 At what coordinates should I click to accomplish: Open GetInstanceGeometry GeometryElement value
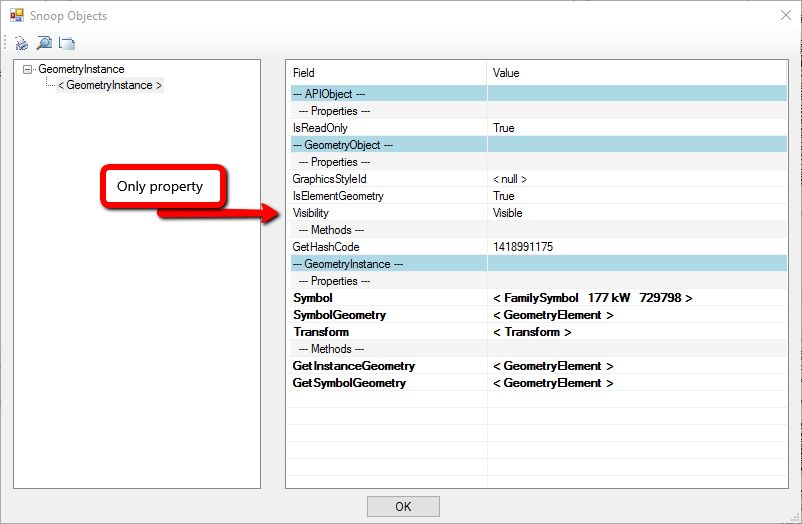pyautogui.click(x=553, y=366)
